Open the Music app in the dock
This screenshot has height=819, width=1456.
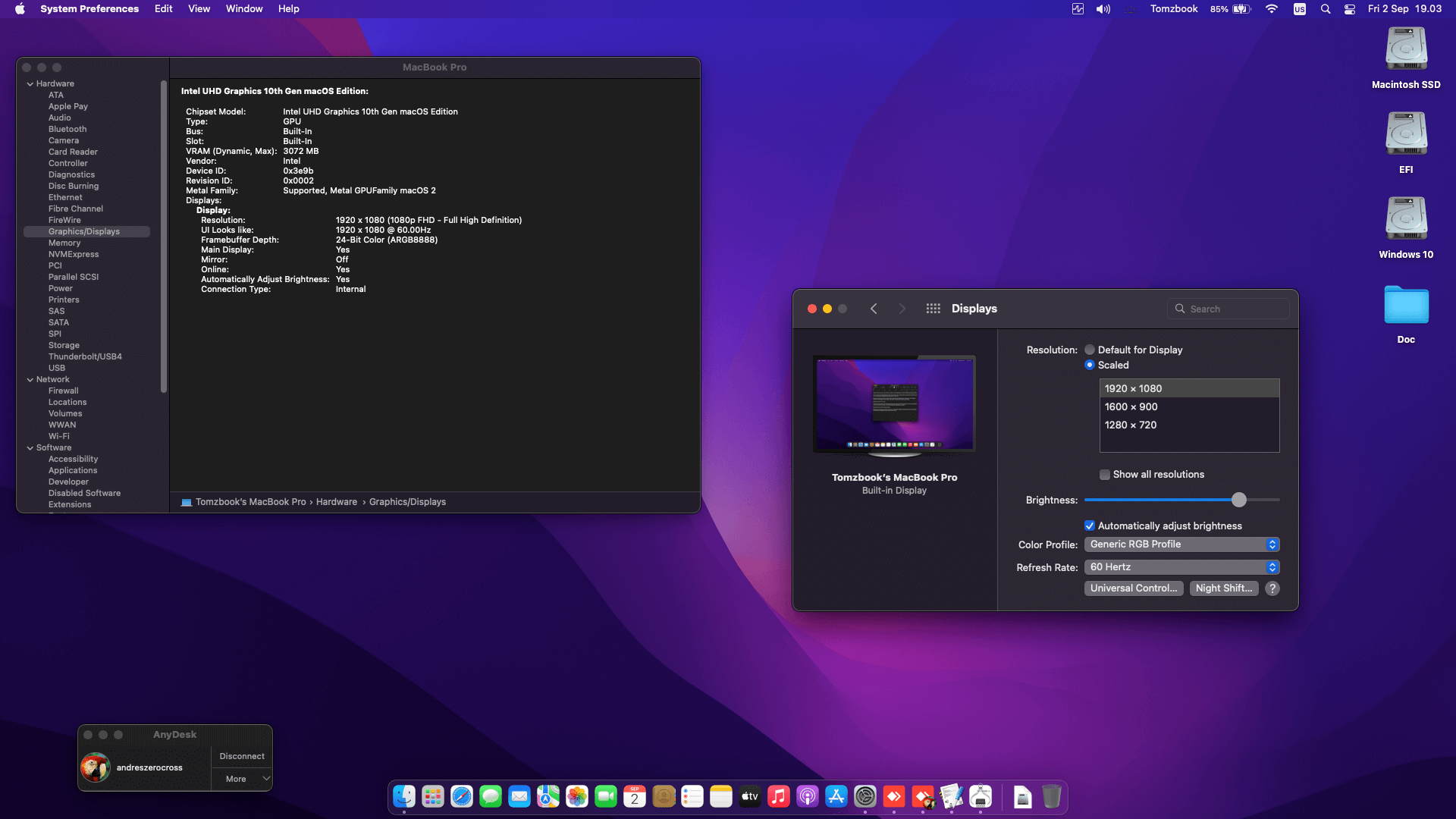(779, 796)
